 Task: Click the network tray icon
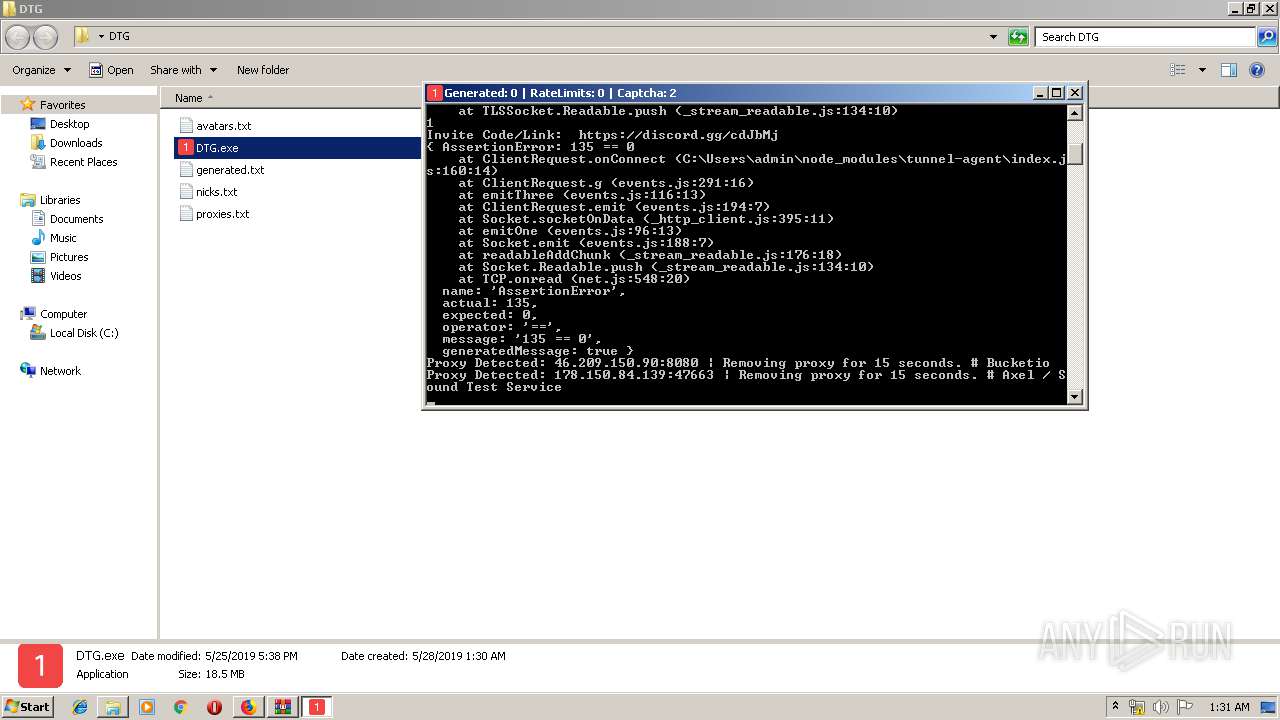pos(1137,707)
